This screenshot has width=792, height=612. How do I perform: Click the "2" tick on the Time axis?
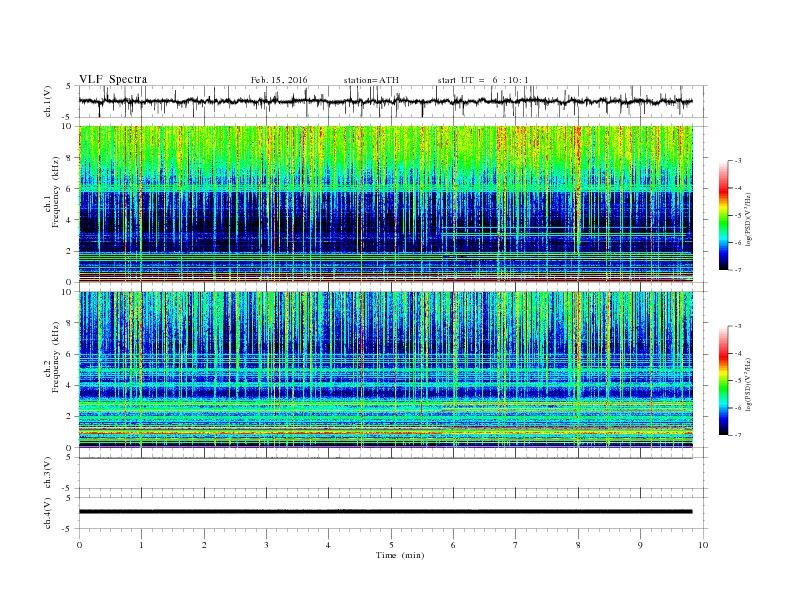click(204, 545)
